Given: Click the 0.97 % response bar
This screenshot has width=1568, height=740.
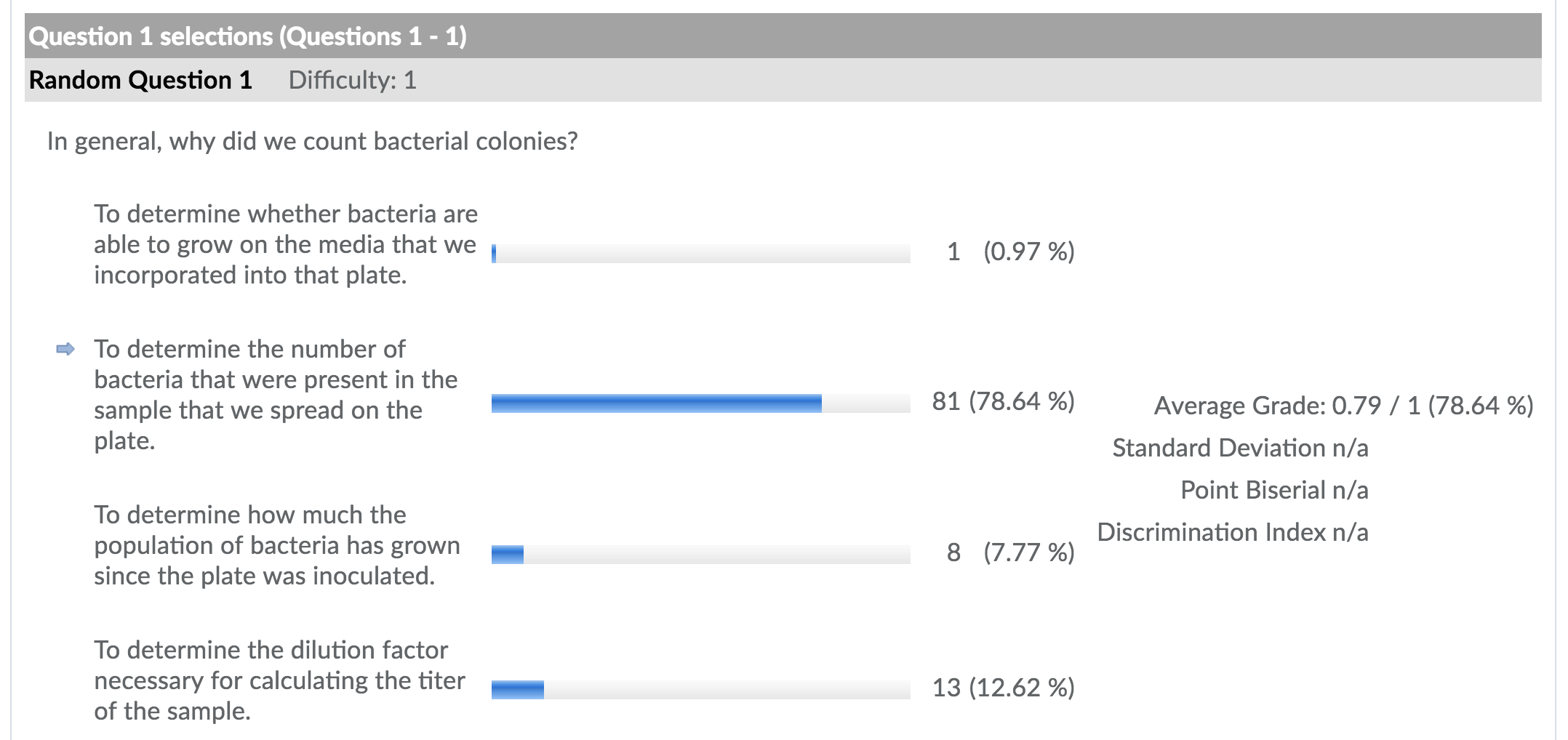Looking at the screenshot, I should point(701,253).
